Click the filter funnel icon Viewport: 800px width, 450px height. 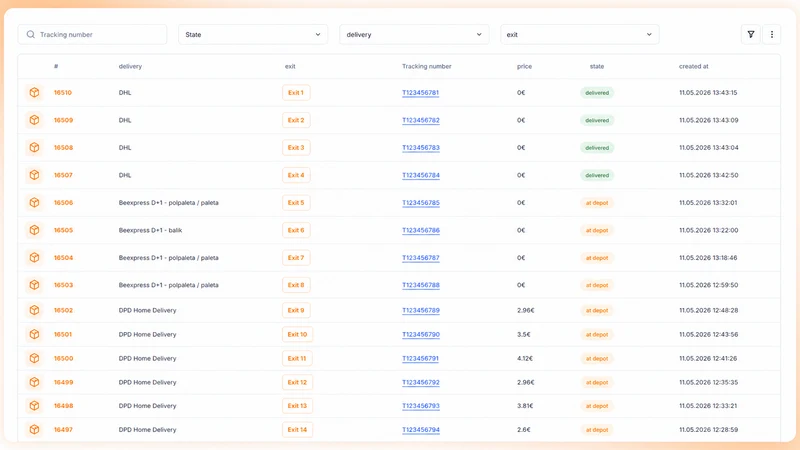751,35
